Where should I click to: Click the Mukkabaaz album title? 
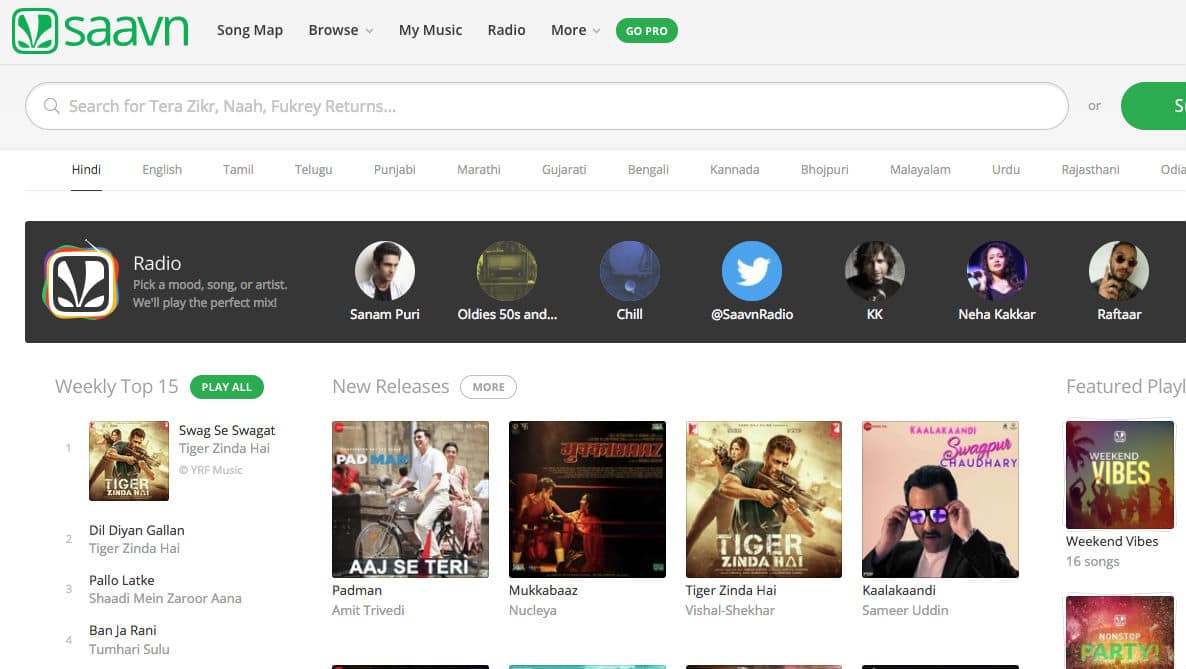pos(543,590)
